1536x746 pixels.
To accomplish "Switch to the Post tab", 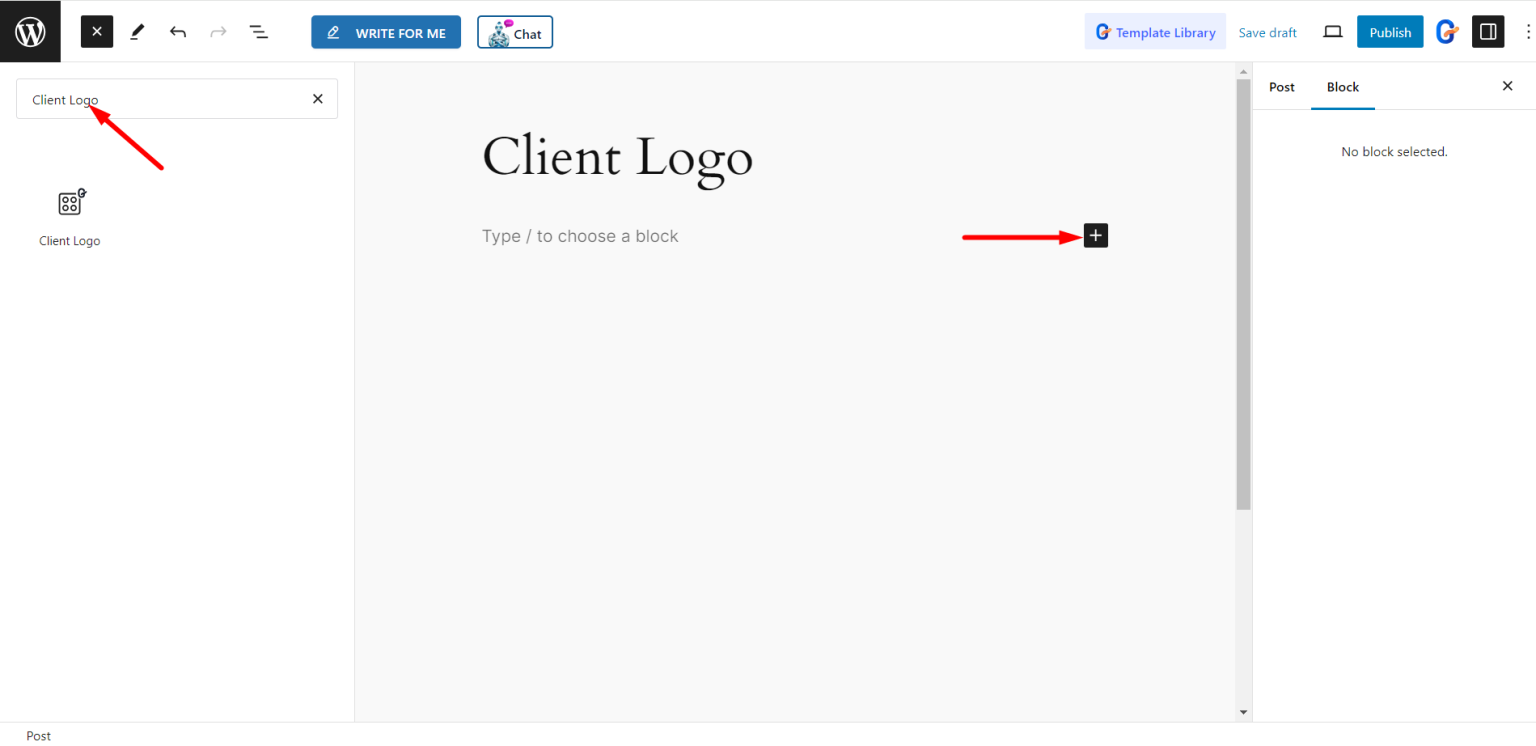I will [x=1281, y=87].
